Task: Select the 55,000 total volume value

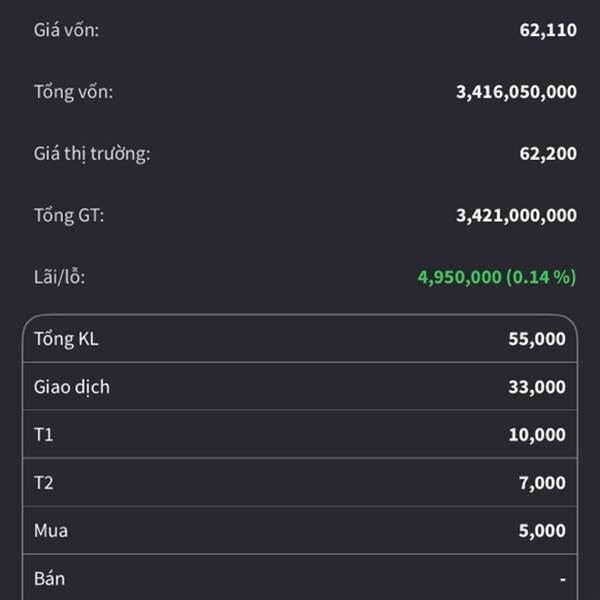Action: click(x=537, y=339)
